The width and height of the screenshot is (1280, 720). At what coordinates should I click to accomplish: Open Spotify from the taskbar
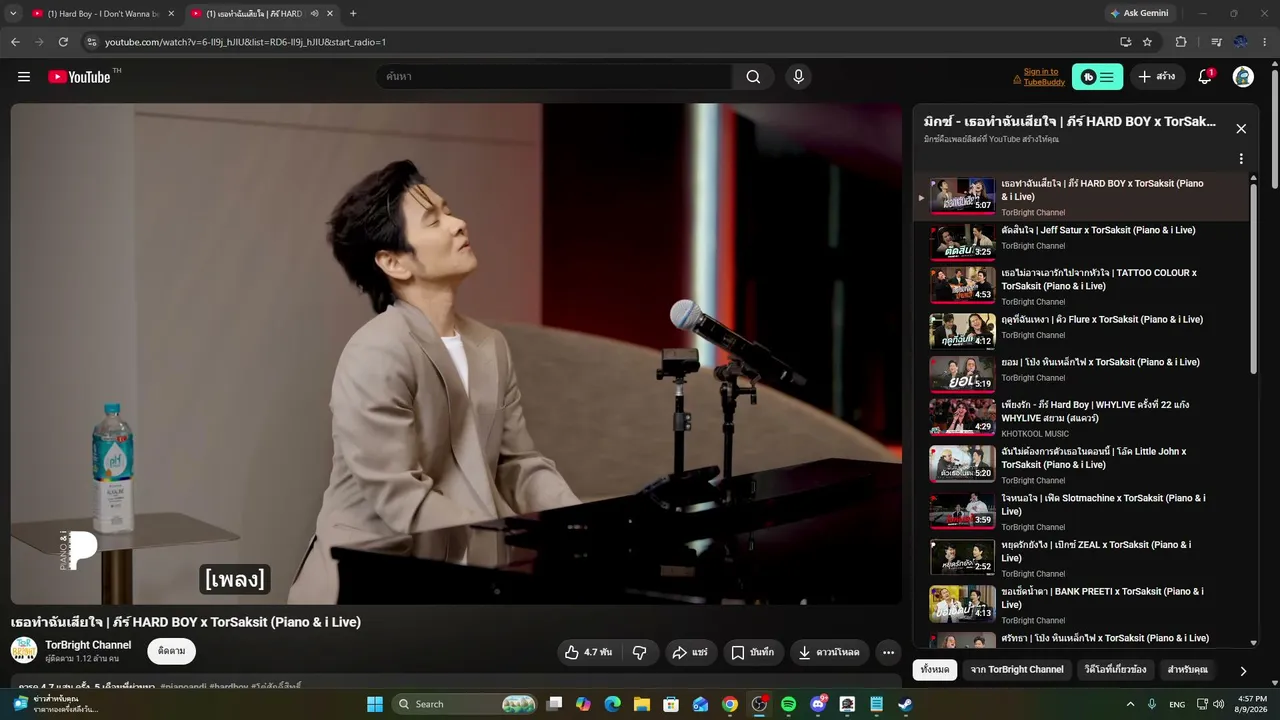click(788, 704)
